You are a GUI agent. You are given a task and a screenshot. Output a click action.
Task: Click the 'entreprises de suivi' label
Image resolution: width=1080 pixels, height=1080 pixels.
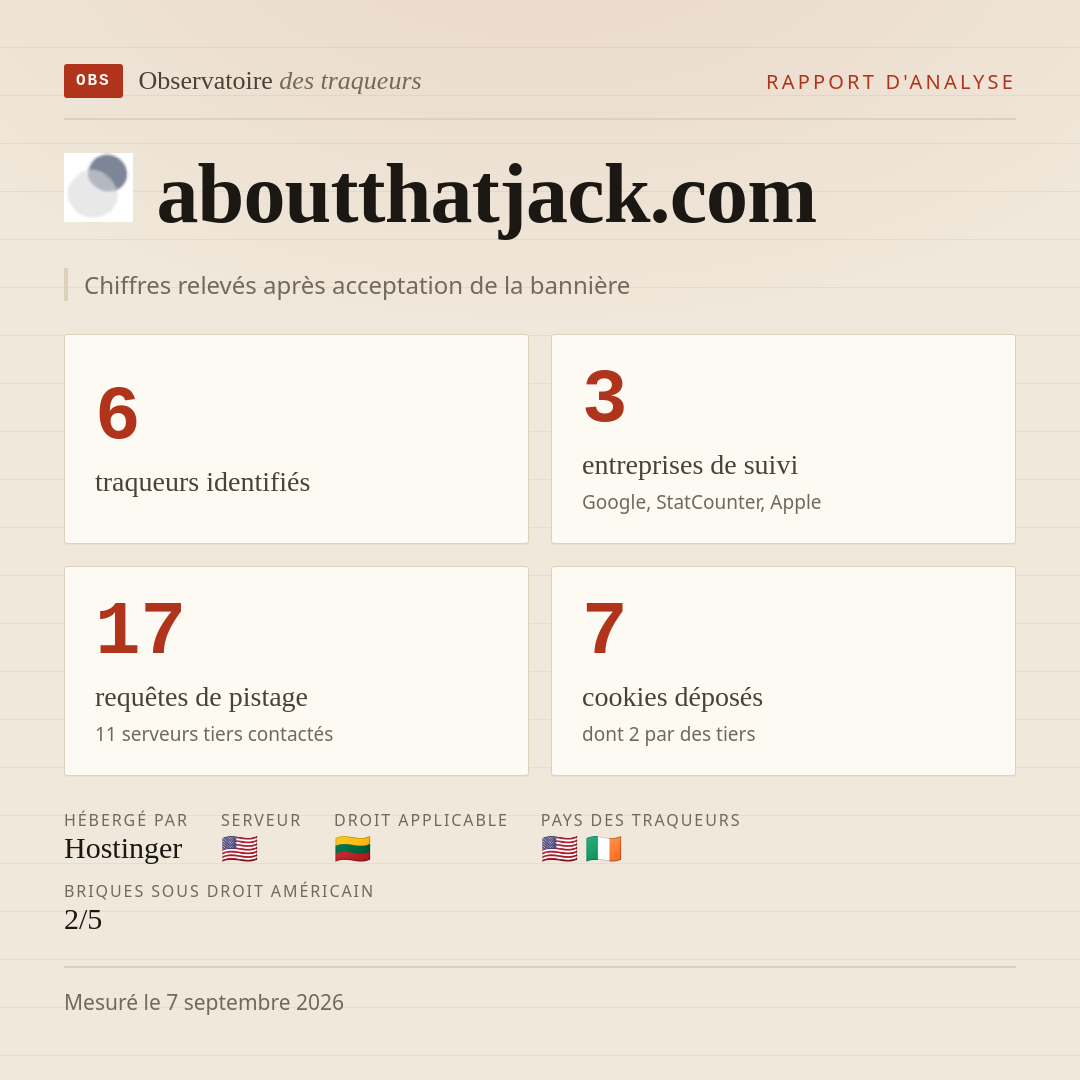(689, 466)
